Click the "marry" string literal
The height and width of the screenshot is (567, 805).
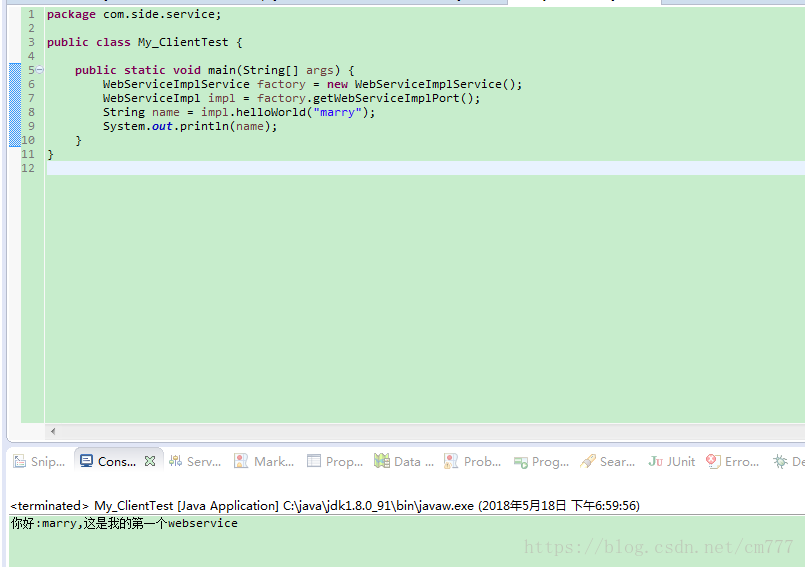pyautogui.click(x=337, y=112)
